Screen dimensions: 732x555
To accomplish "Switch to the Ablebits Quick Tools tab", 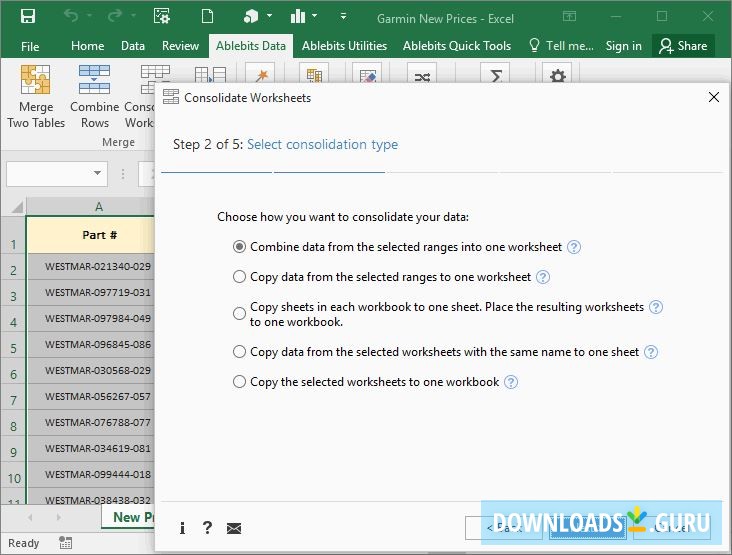I will click(x=457, y=46).
